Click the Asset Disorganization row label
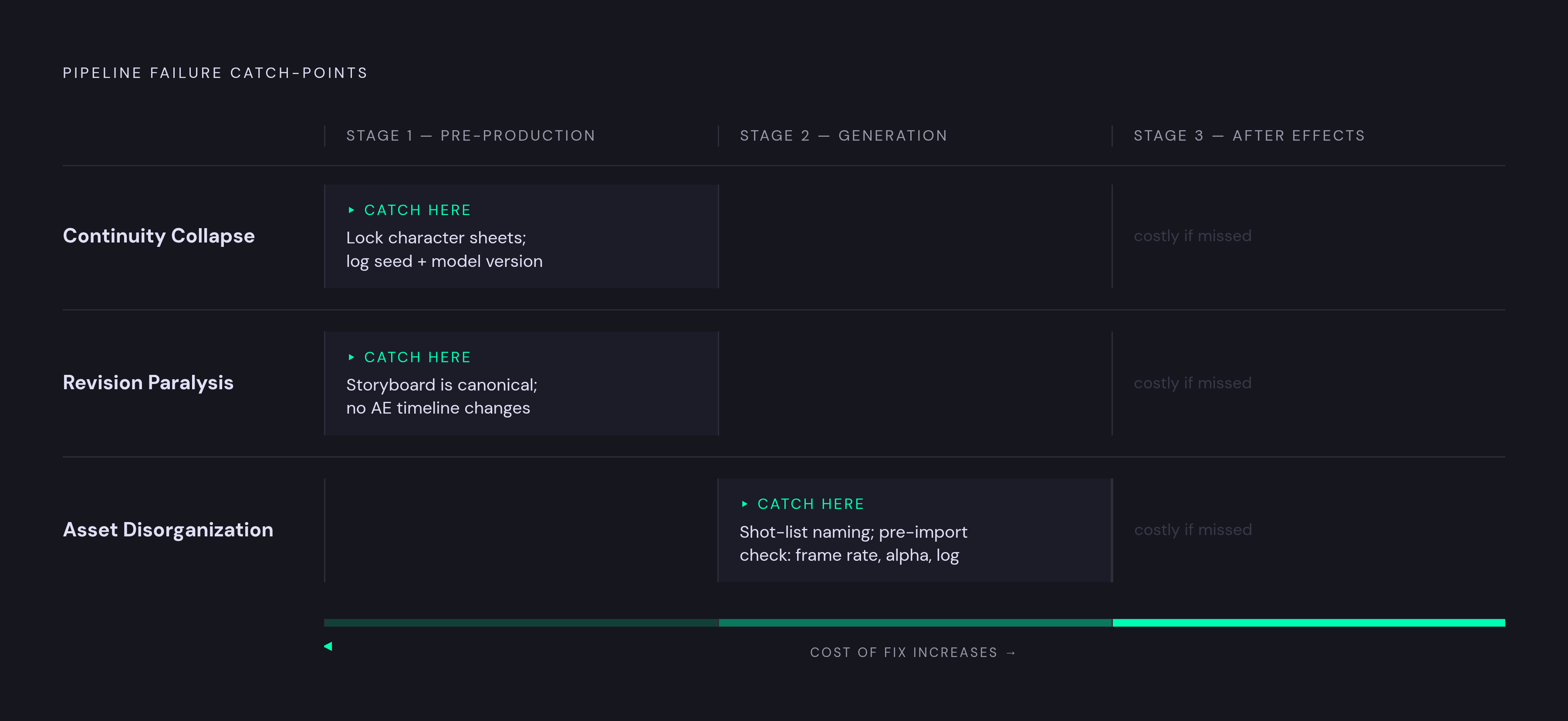Viewport: 1568px width, 721px height. [168, 530]
